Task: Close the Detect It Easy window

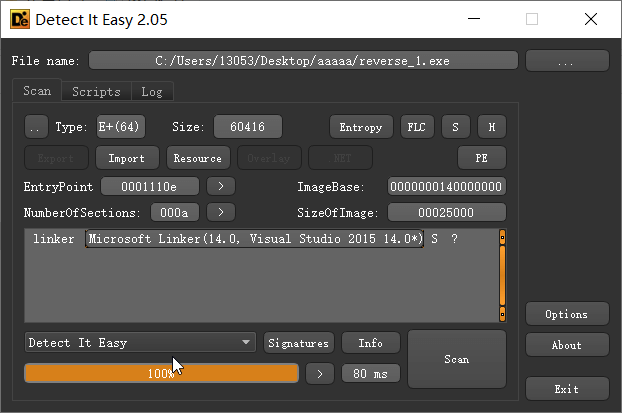Action: [591, 19]
